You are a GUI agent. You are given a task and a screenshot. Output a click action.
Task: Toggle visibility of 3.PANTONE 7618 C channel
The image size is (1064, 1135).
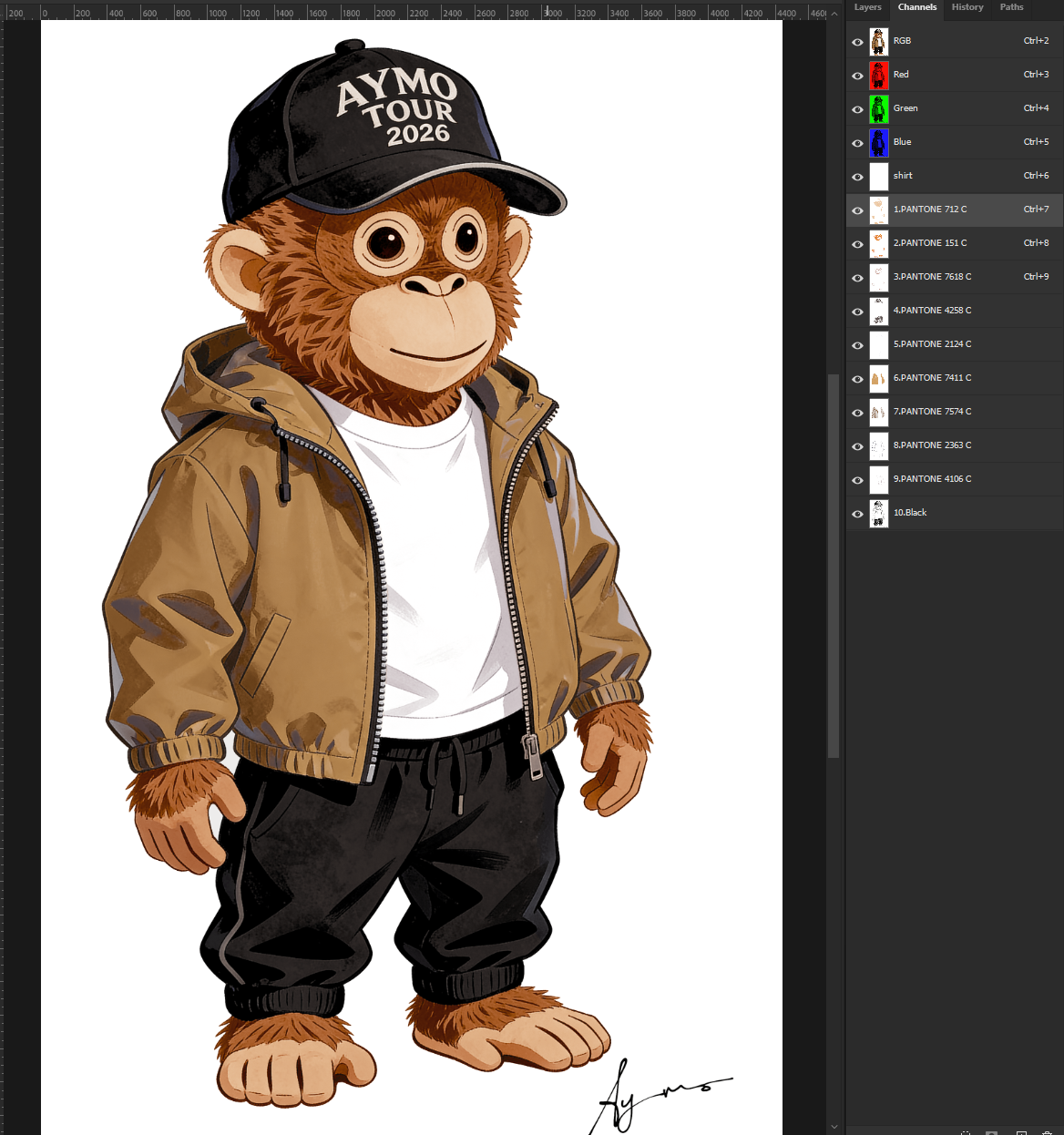pyautogui.click(x=857, y=278)
